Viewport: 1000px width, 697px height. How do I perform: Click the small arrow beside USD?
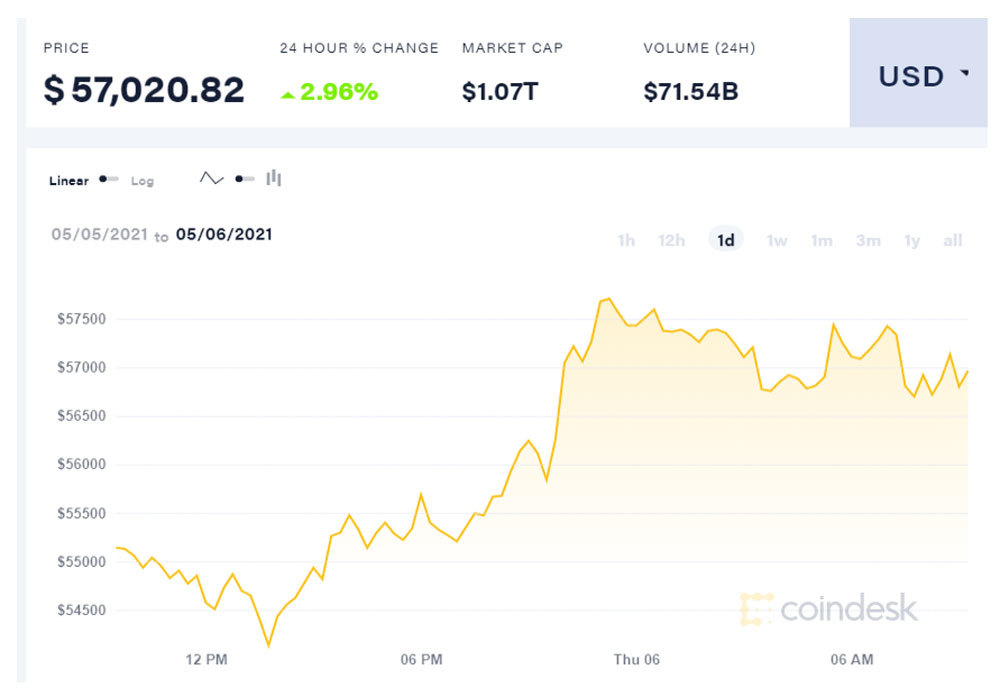coord(964,74)
